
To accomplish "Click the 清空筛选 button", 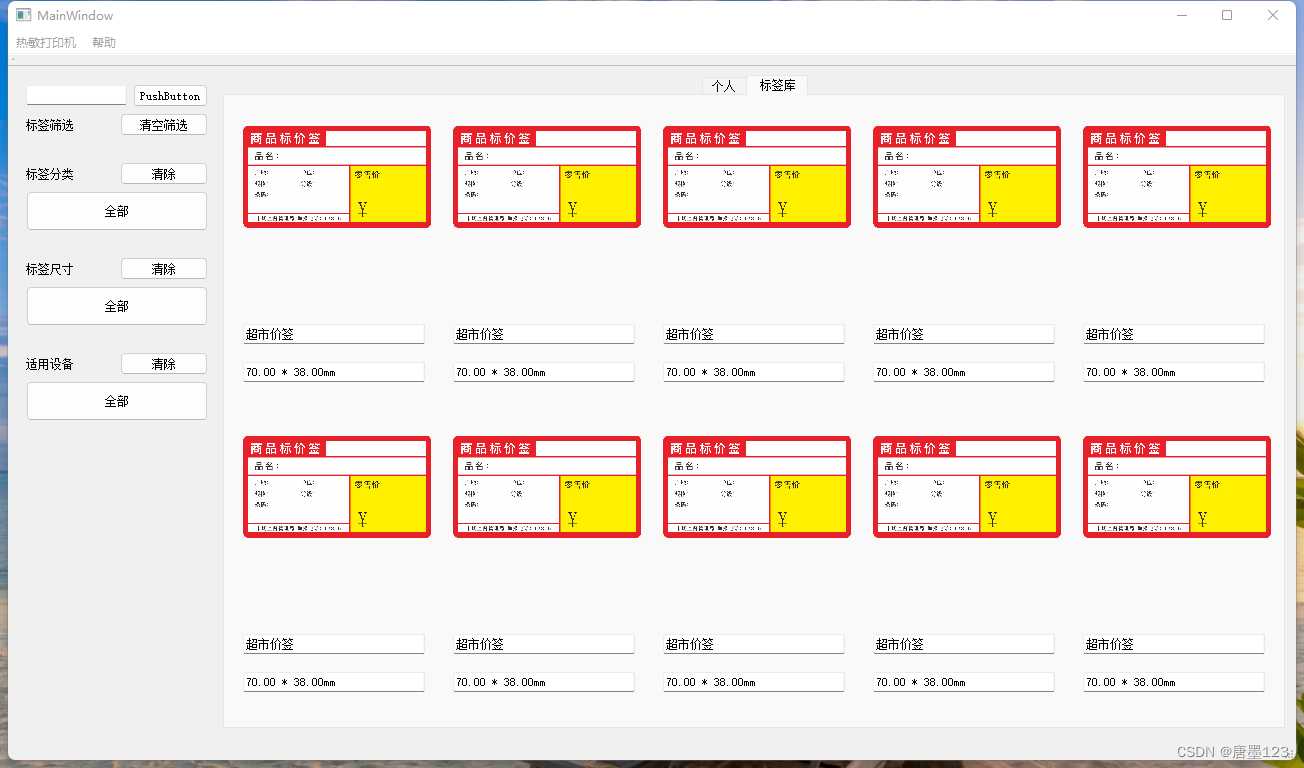I will click(164, 125).
